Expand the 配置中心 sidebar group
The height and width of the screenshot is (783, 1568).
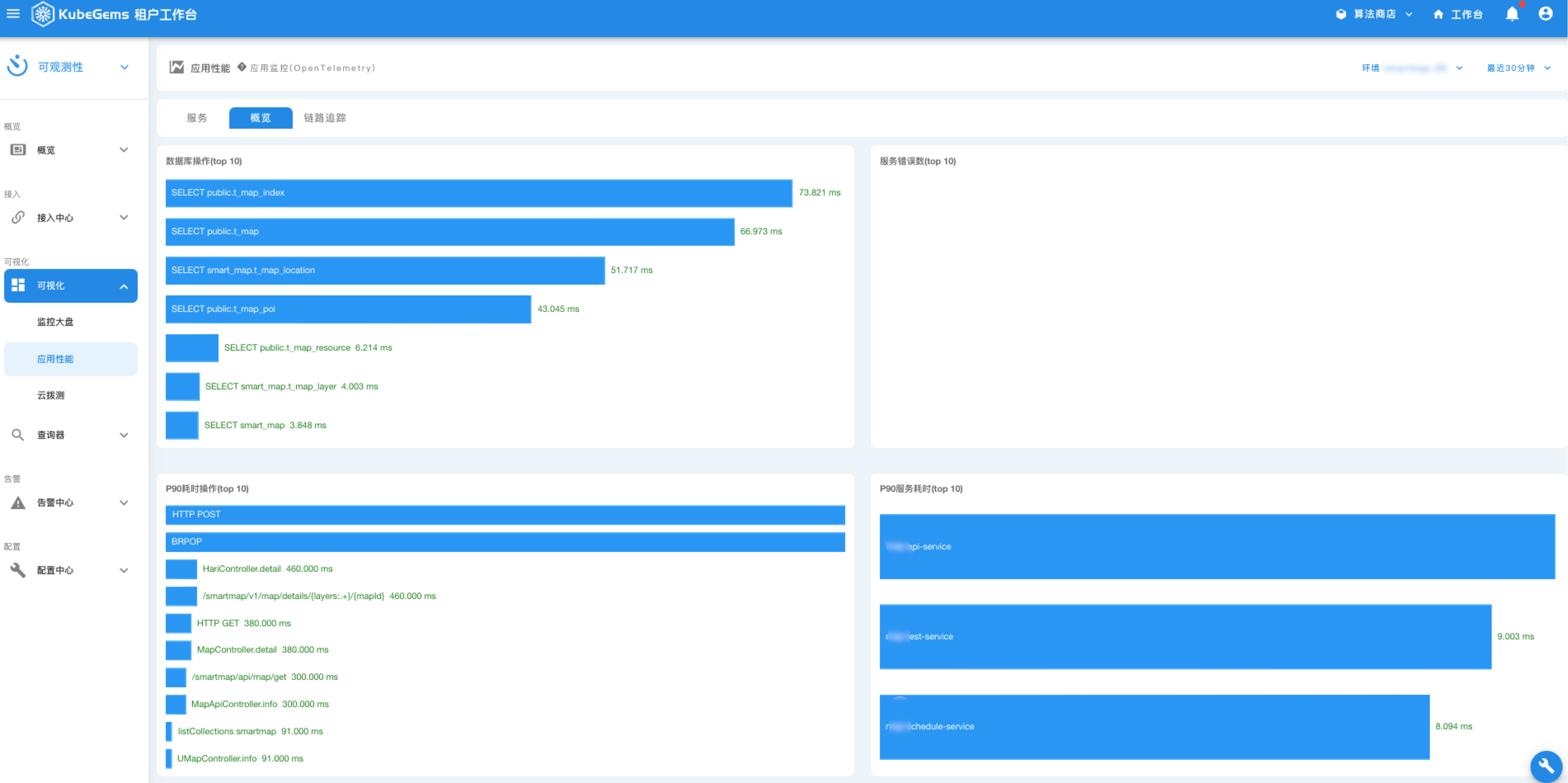pyautogui.click(x=124, y=571)
